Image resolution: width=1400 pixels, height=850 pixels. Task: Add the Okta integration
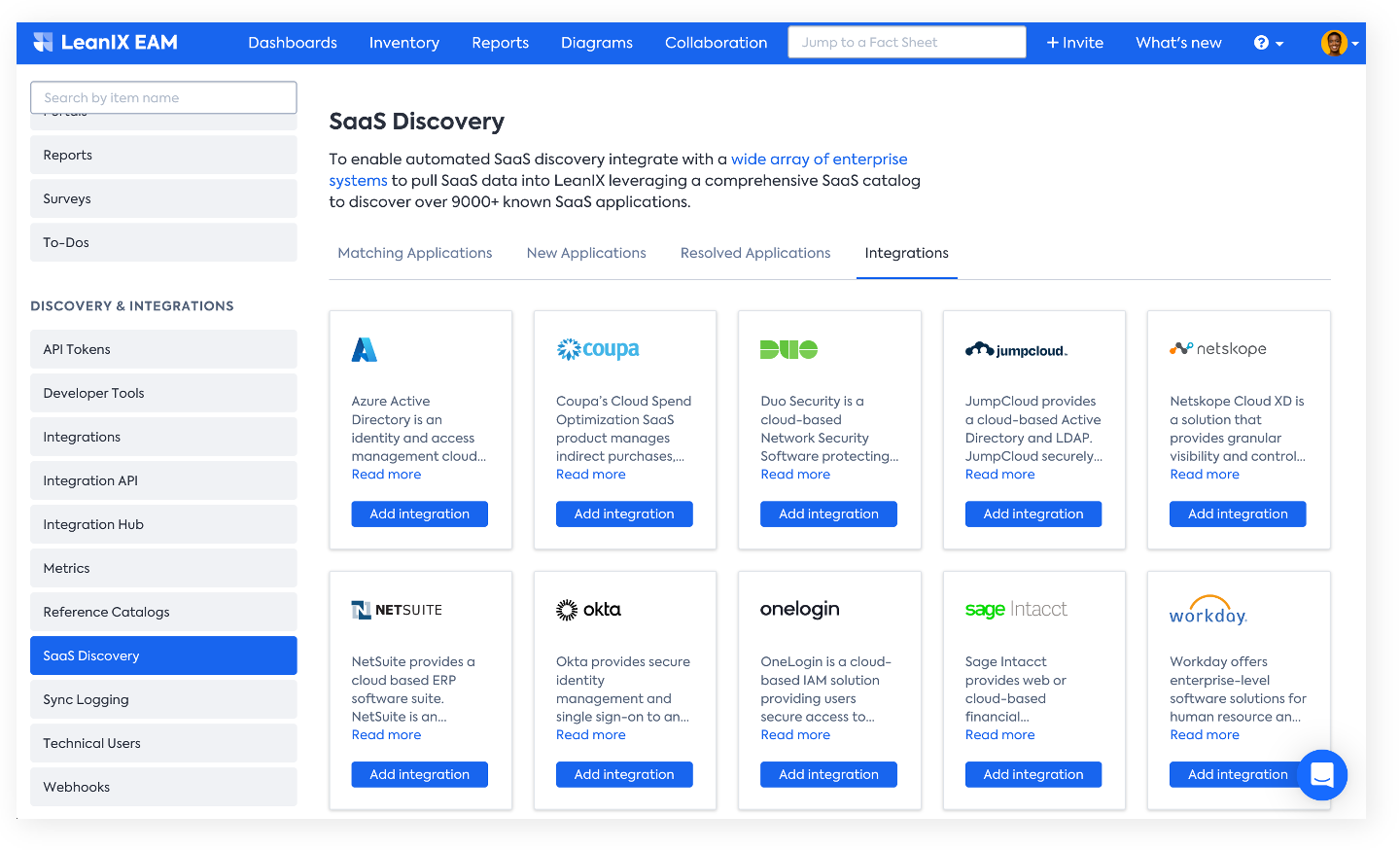click(624, 775)
